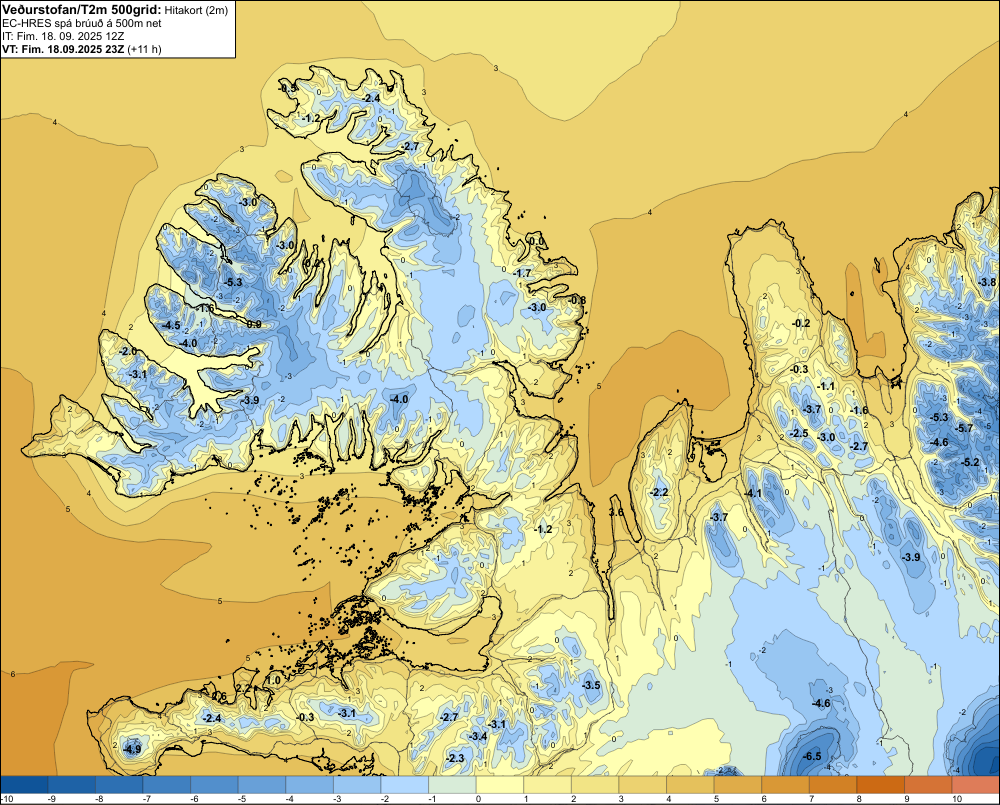Image resolution: width=1000 pixels, height=805 pixels.
Task: Click legend color swatch right of 10
Action: [x=976, y=785]
